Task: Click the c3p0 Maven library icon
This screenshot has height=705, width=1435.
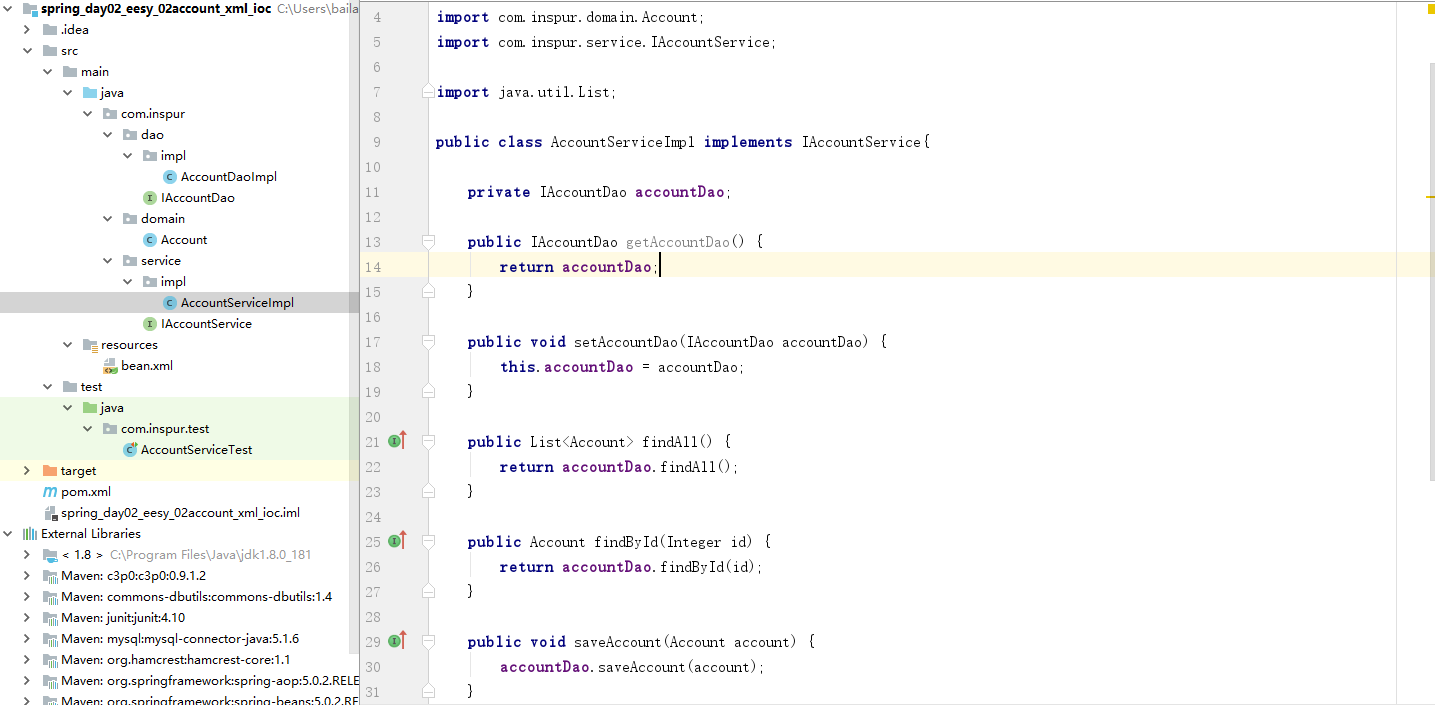Action: point(50,576)
